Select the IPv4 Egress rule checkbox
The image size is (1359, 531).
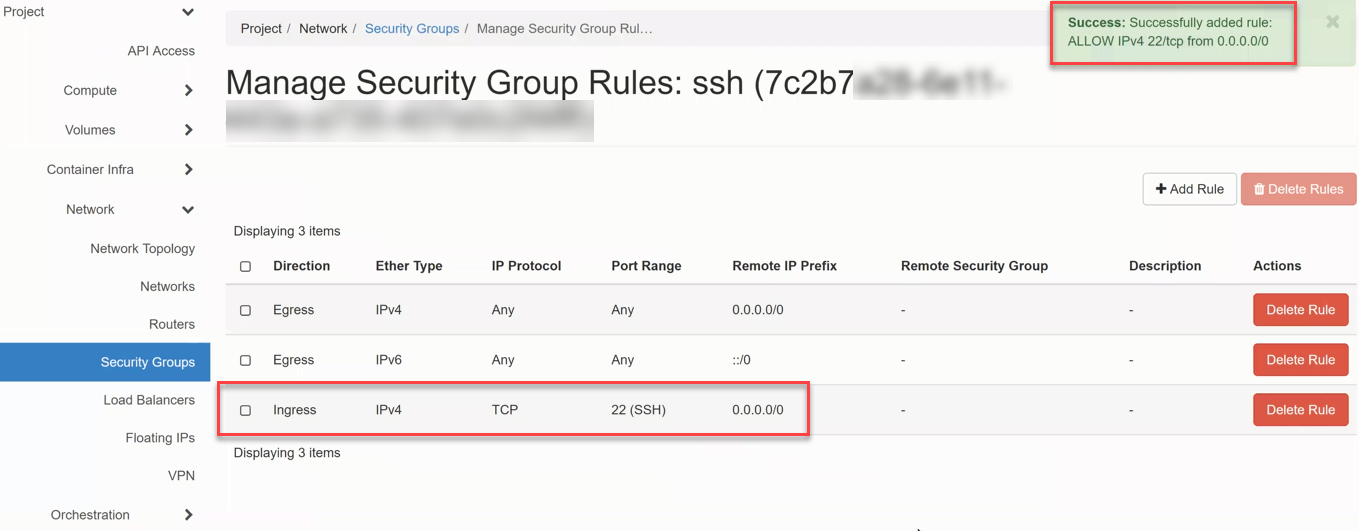coord(246,311)
